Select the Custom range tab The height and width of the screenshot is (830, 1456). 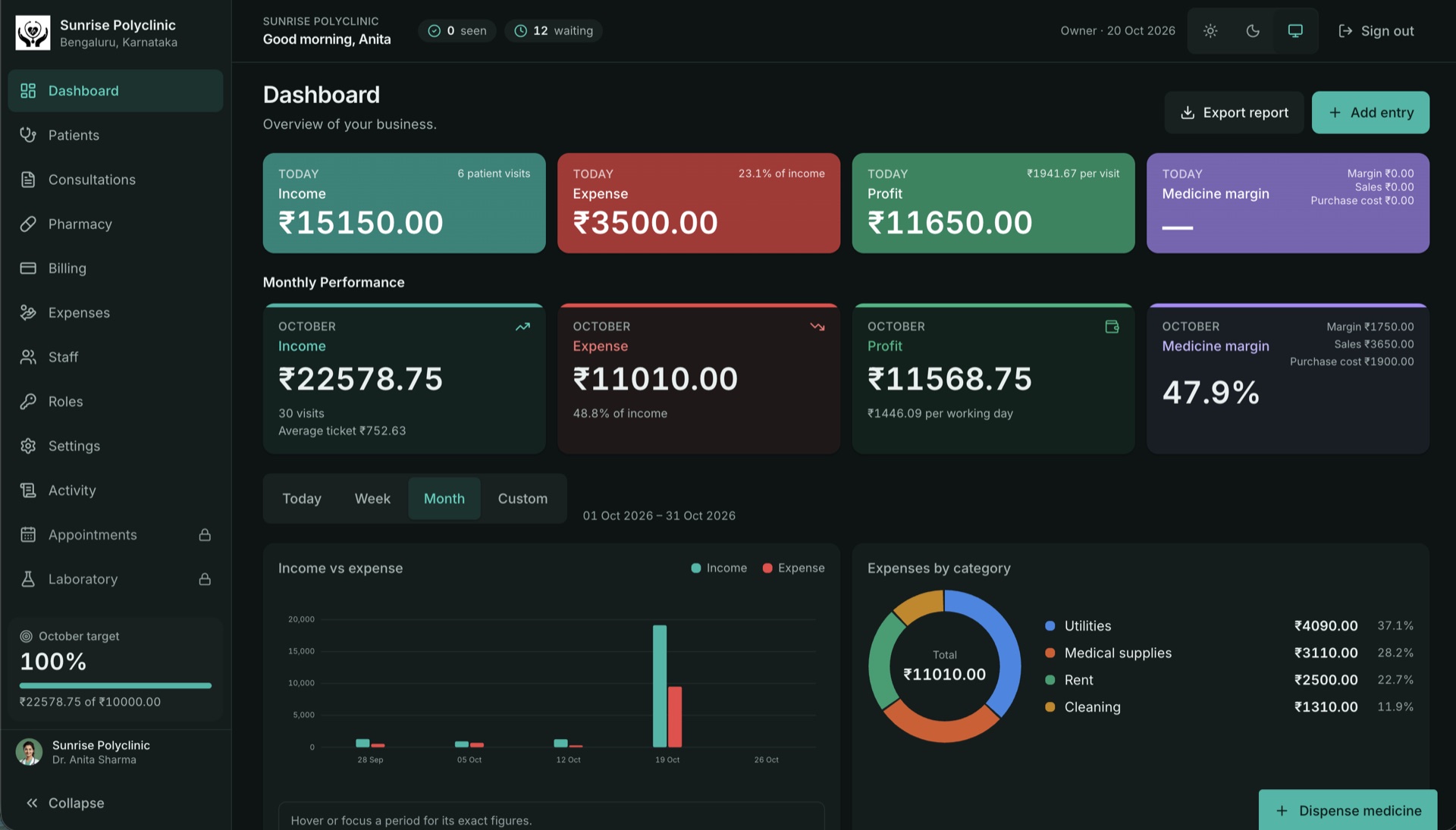522,499
